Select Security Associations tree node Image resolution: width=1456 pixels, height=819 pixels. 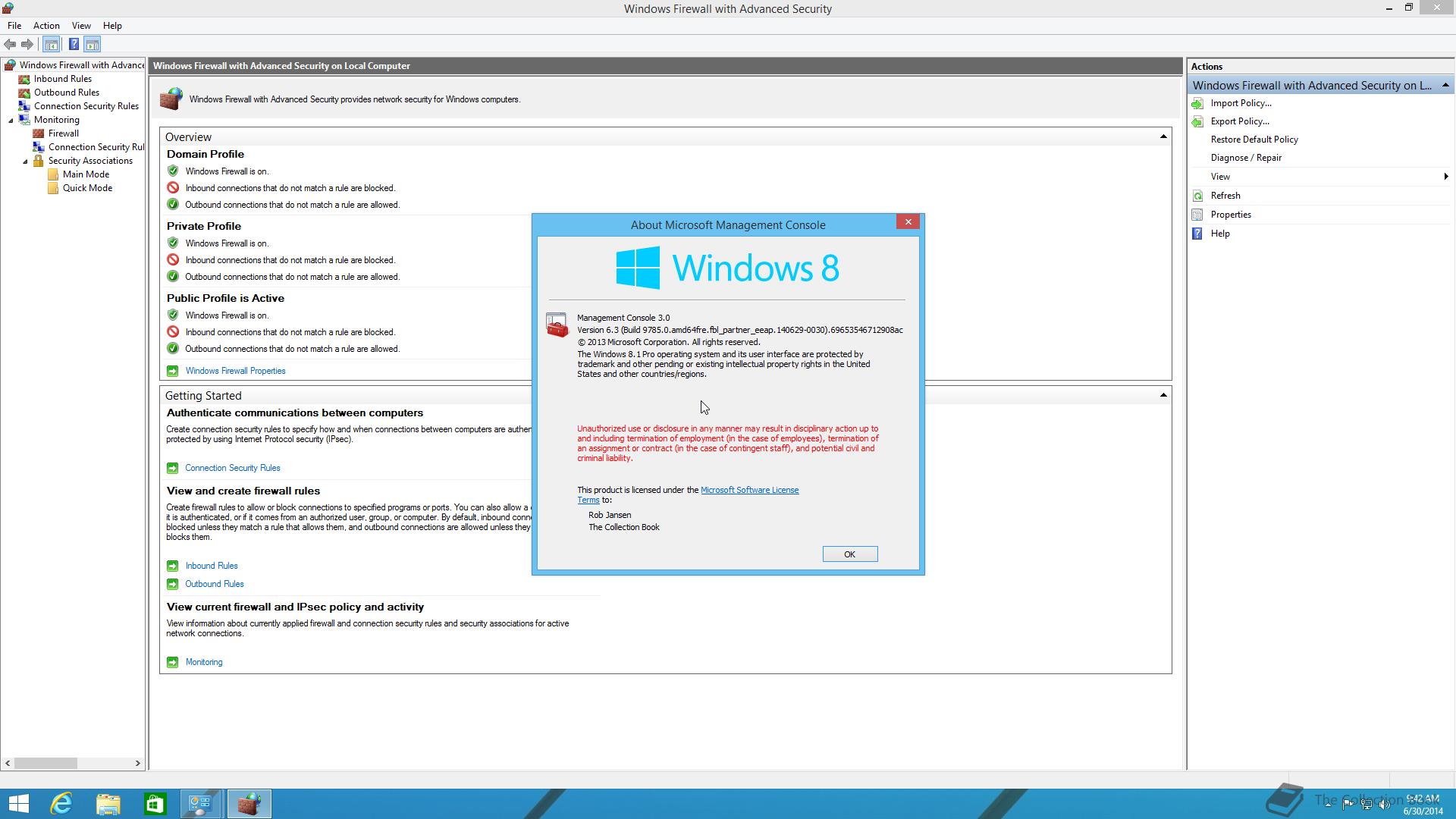[90, 161]
